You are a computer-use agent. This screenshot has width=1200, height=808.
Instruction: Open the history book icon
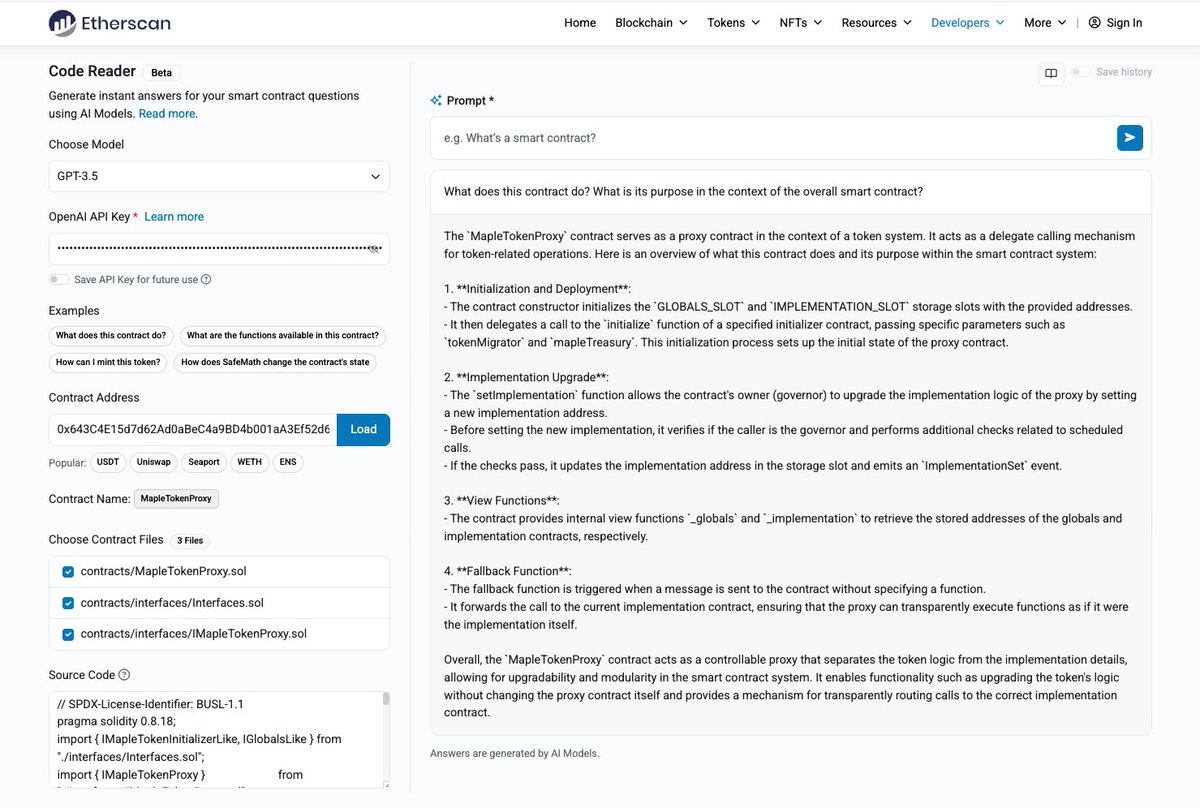(x=1051, y=73)
